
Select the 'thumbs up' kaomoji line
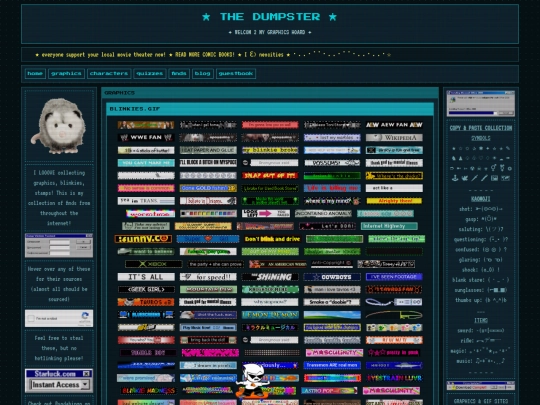pyautogui.click(x=481, y=300)
